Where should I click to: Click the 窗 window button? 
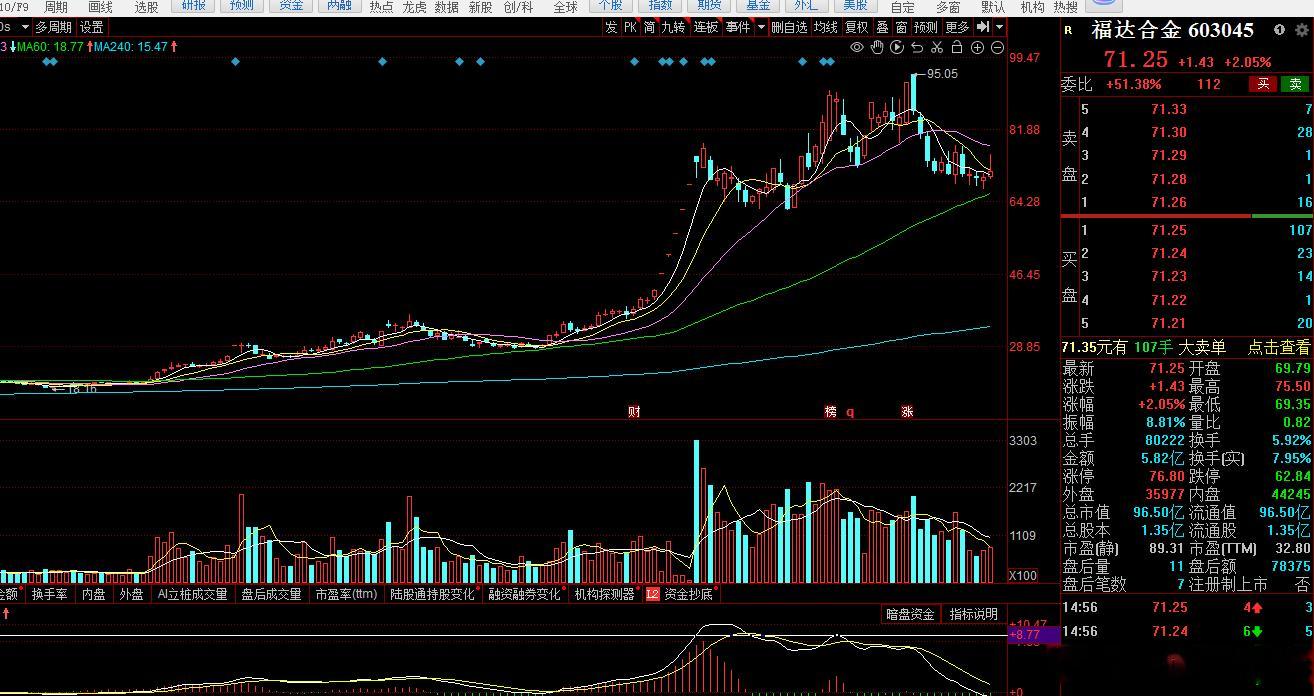click(902, 27)
